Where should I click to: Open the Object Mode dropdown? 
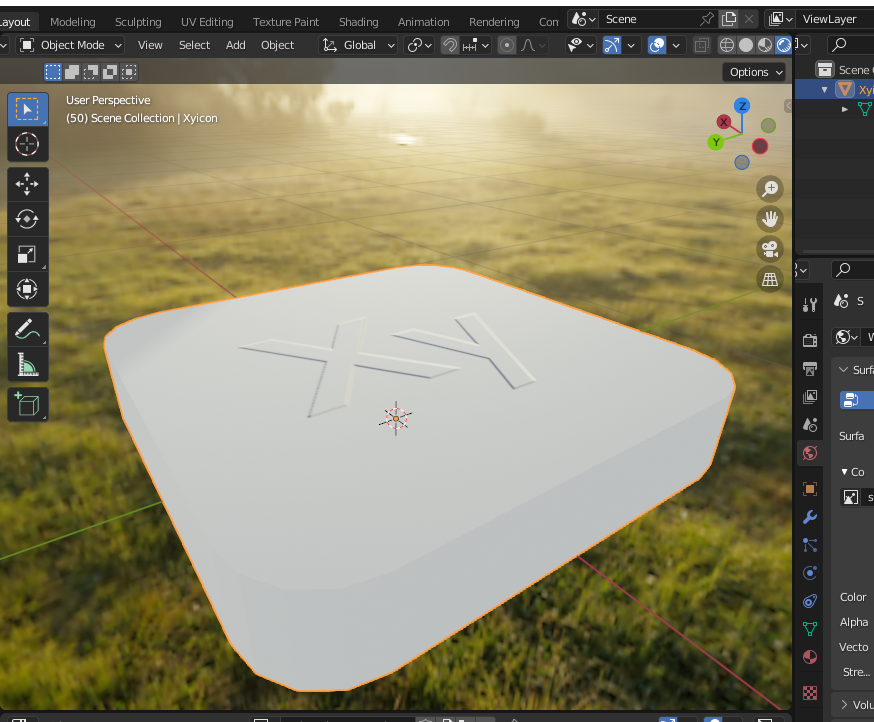pyautogui.click(x=68, y=44)
